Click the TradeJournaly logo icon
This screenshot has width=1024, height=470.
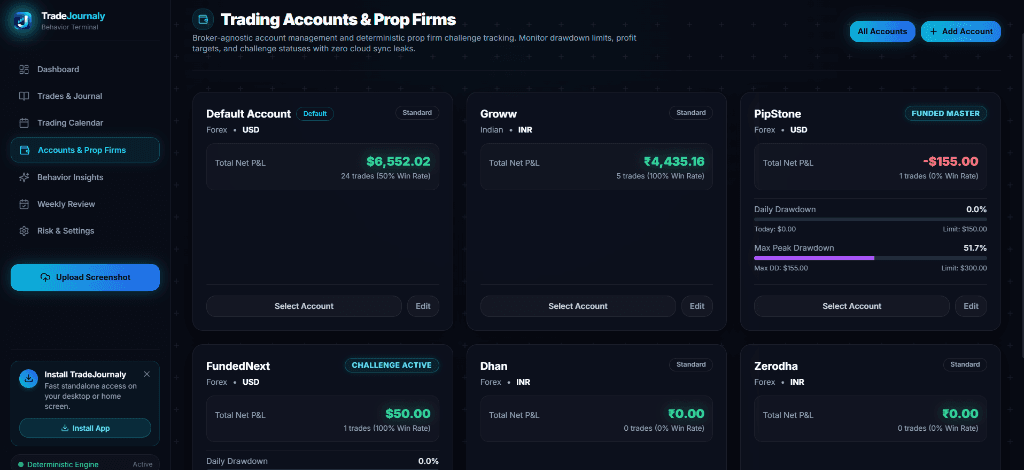(x=22, y=20)
